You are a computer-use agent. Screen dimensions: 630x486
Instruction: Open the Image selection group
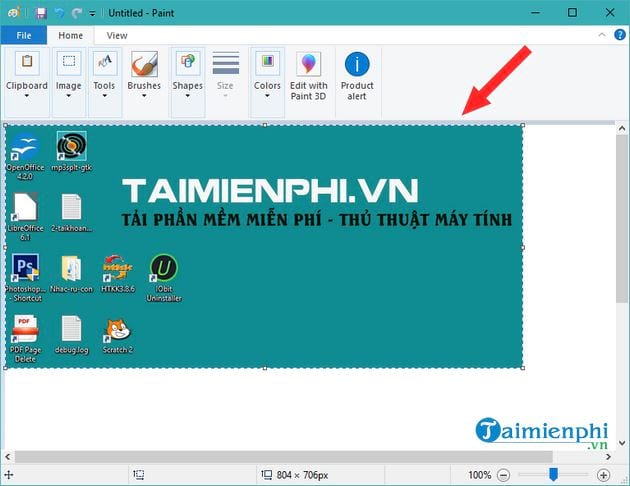pyautogui.click(x=68, y=74)
